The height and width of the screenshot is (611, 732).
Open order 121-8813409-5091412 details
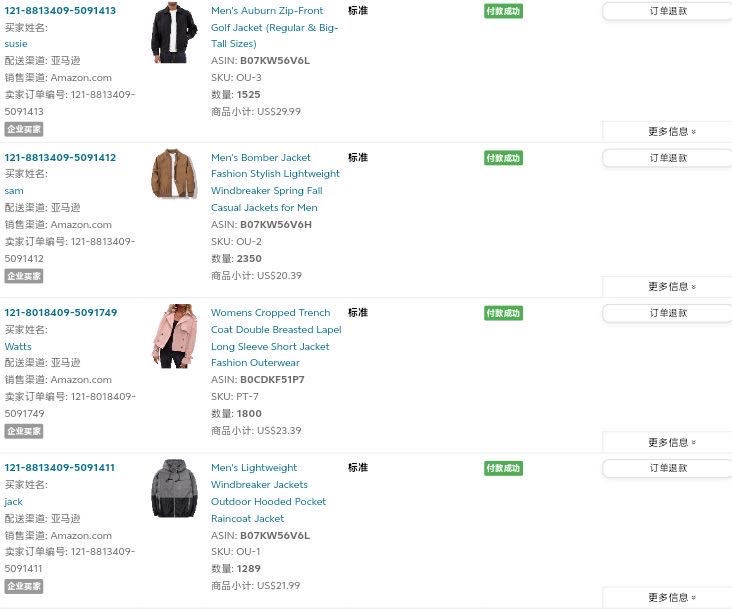60,157
